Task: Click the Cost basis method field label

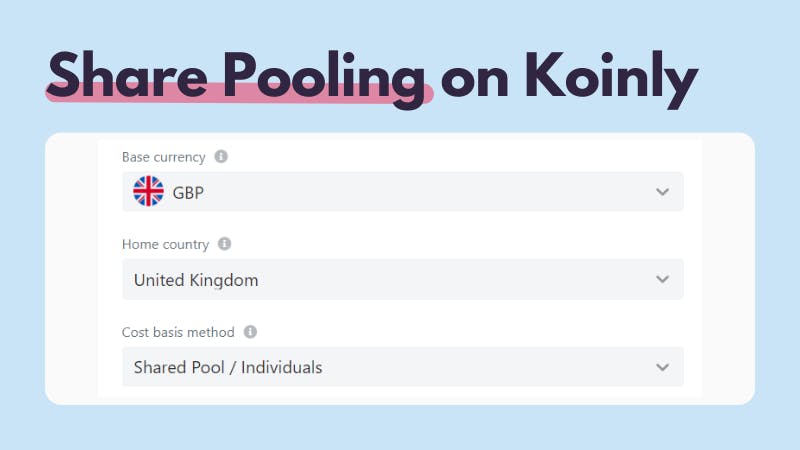Action: pyautogui.click(x=178, y=332)
